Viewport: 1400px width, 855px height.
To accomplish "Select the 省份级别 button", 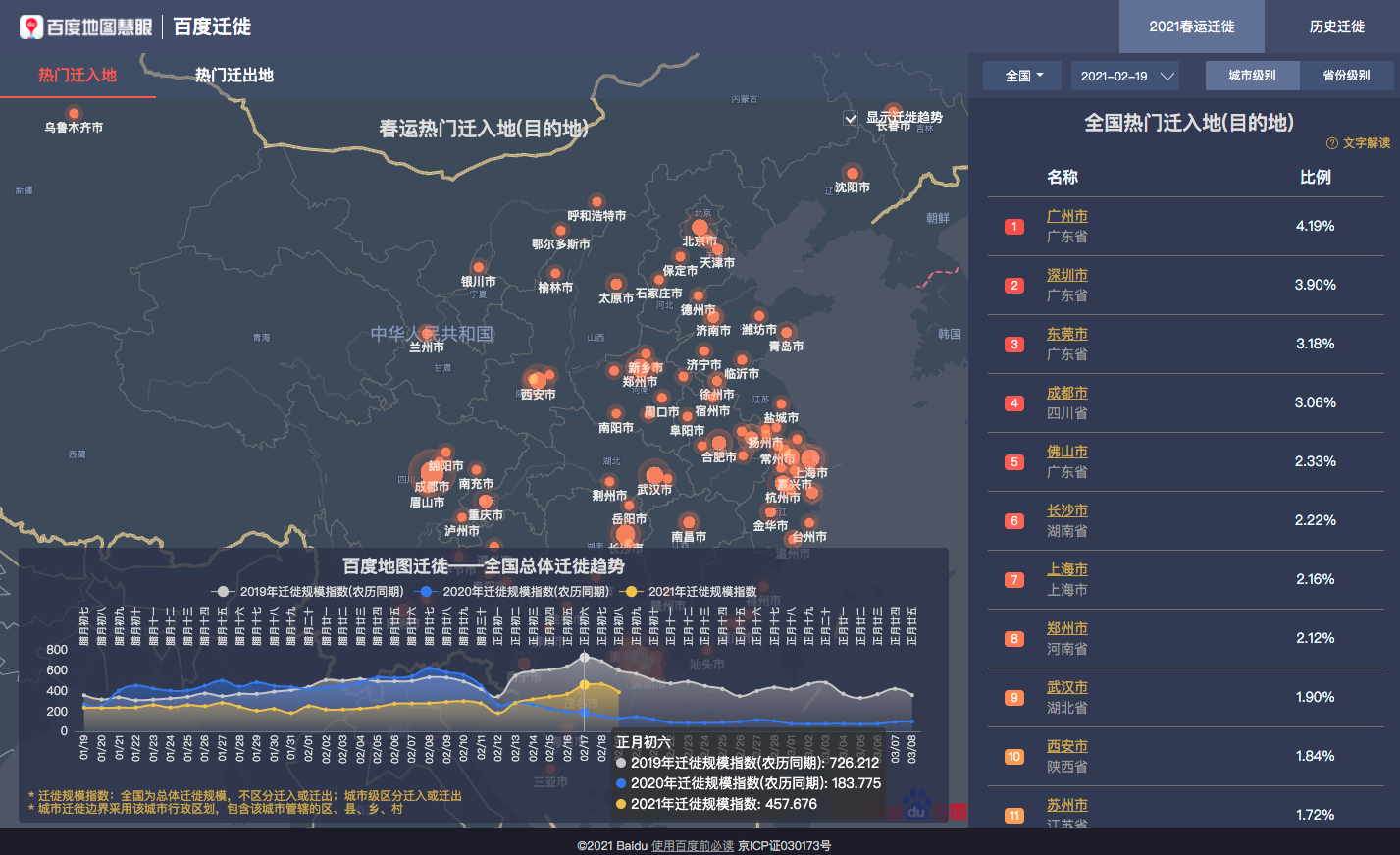I will [1346, 76].
